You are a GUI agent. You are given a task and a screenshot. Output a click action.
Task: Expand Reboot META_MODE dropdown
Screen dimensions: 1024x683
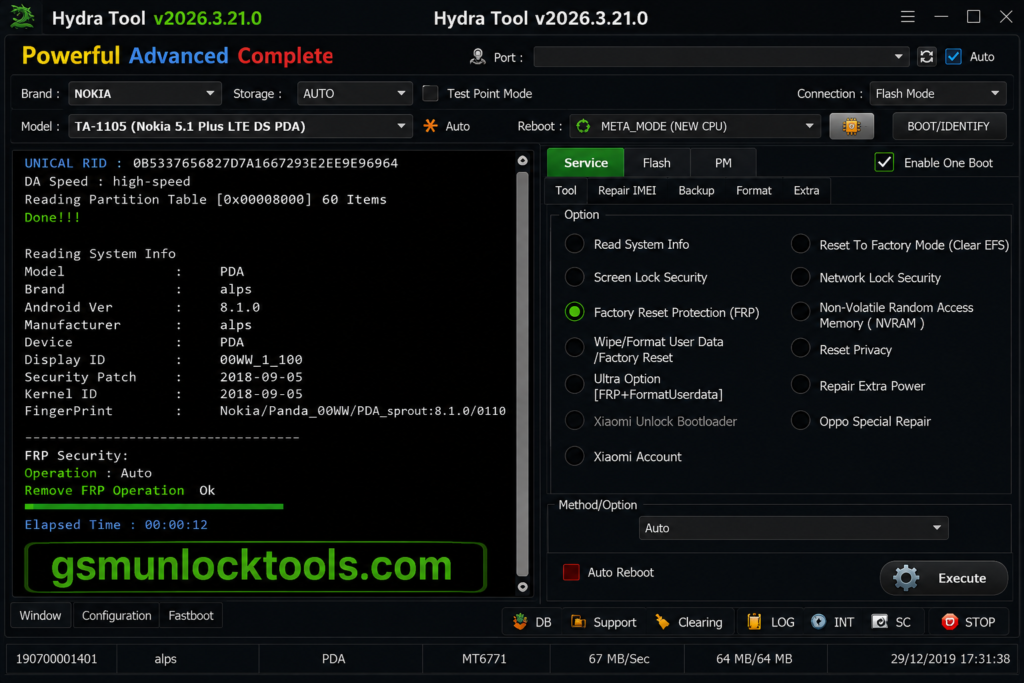(695, 126)
